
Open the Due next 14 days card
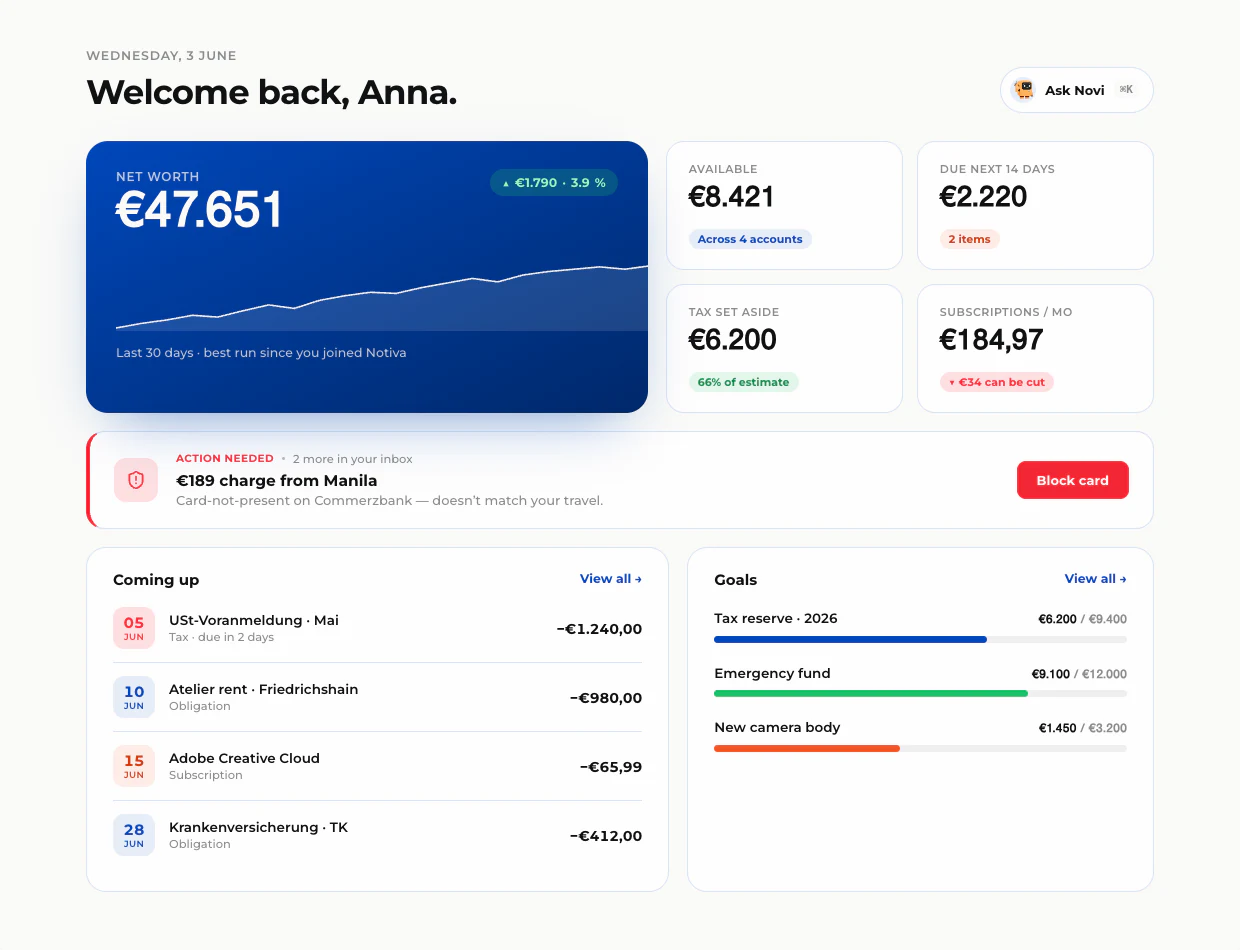pyautogui.click(x=1035, y=205)
